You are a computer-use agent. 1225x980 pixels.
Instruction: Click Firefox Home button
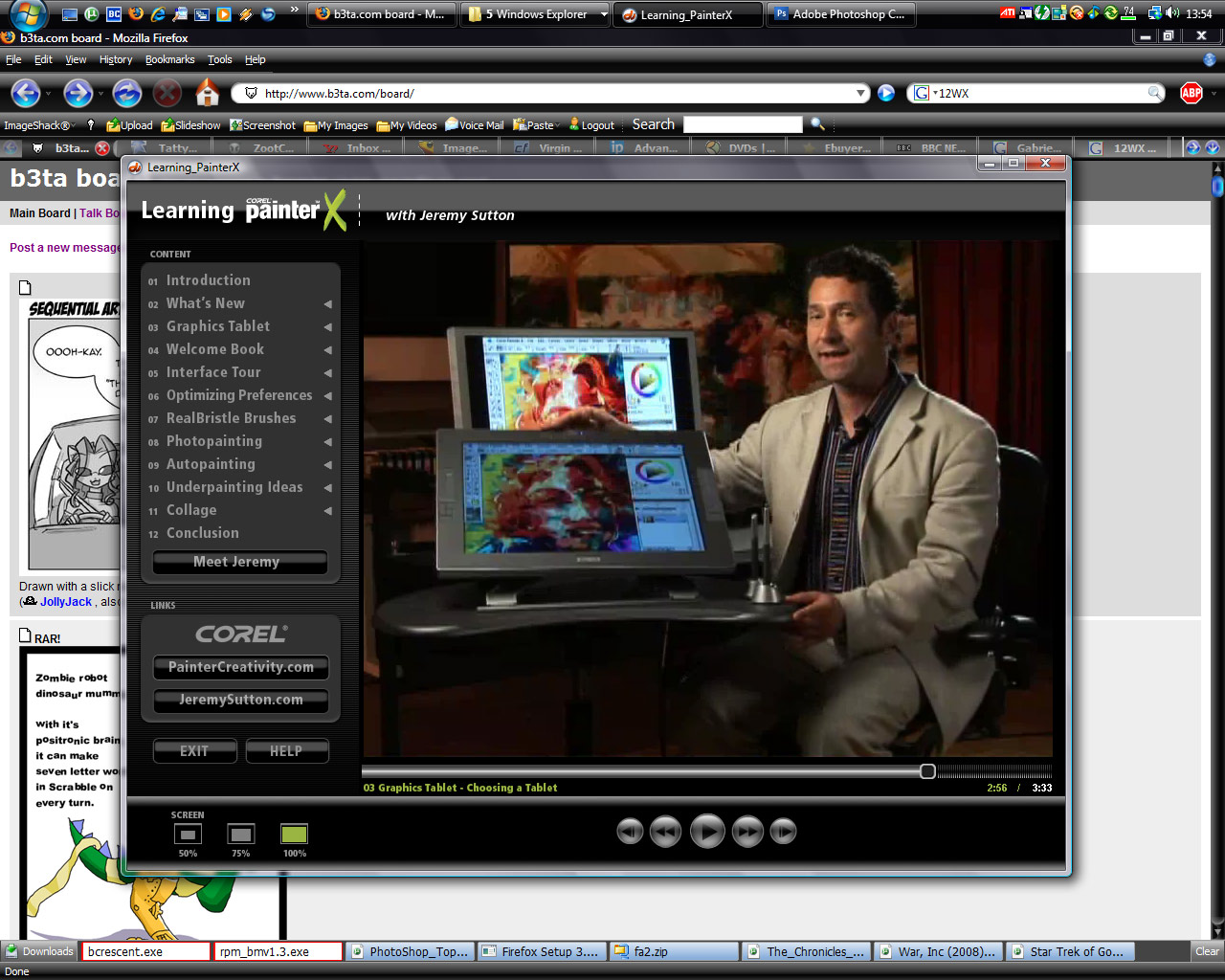pyautogui.click(x=208, y=93)
